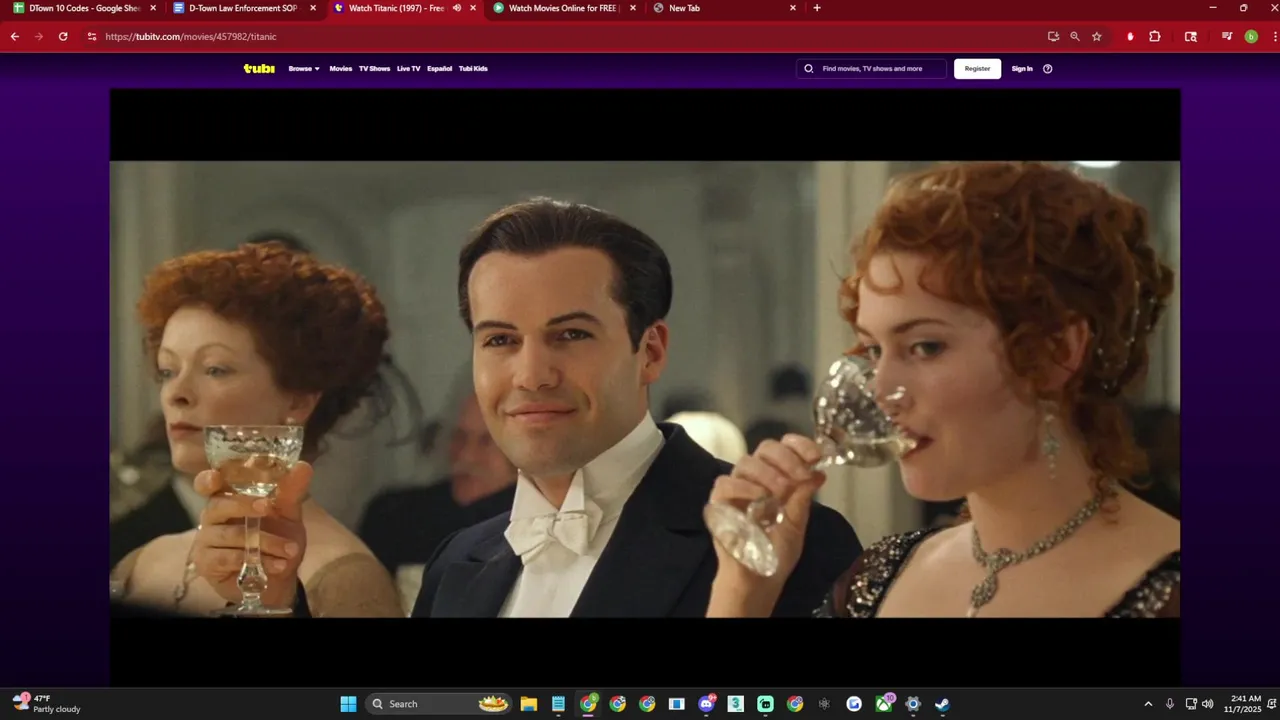Open the tab search side panel icon
The image size is (1280, 720).
pyautogui.click(x=1191, y=36)
